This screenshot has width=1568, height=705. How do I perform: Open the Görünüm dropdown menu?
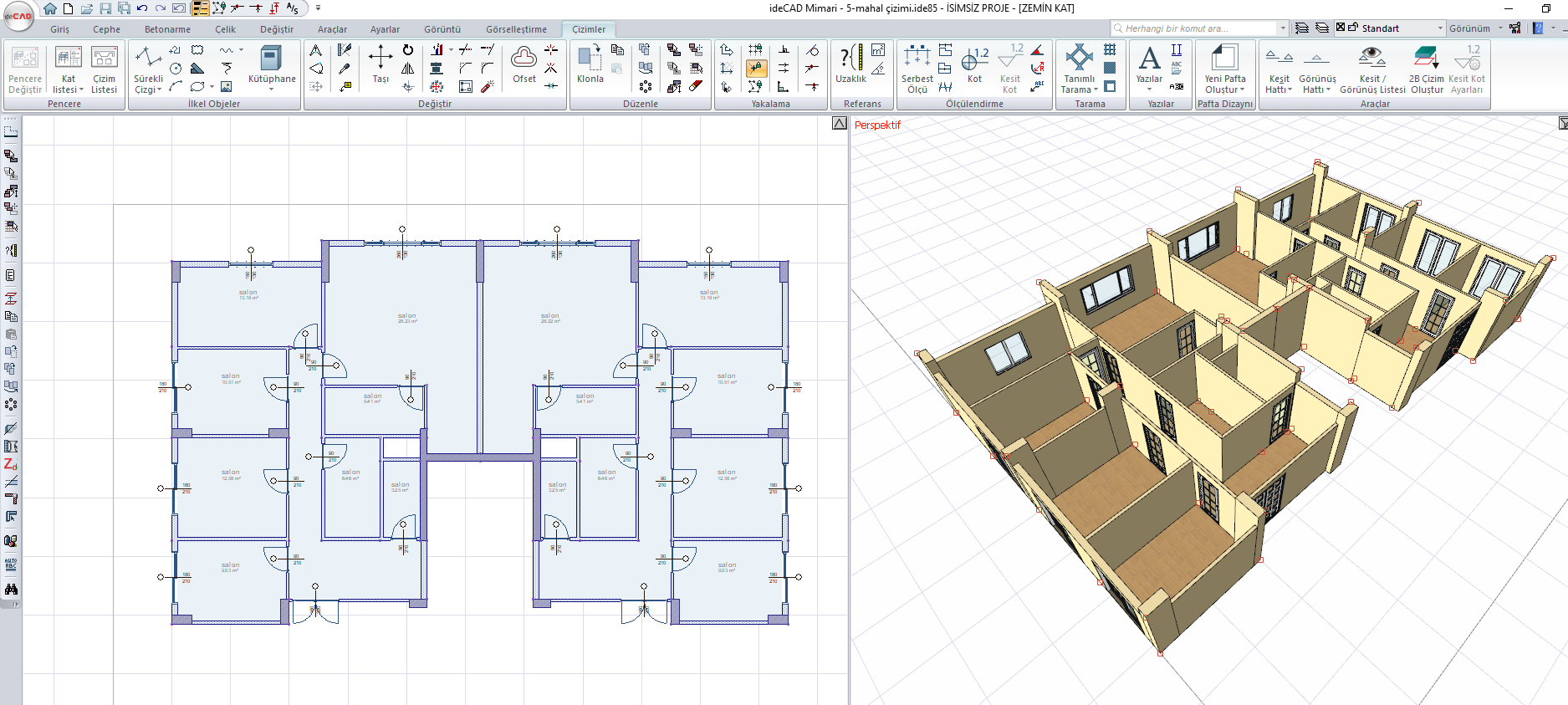pyautogui.click(x=1476, y=28)
